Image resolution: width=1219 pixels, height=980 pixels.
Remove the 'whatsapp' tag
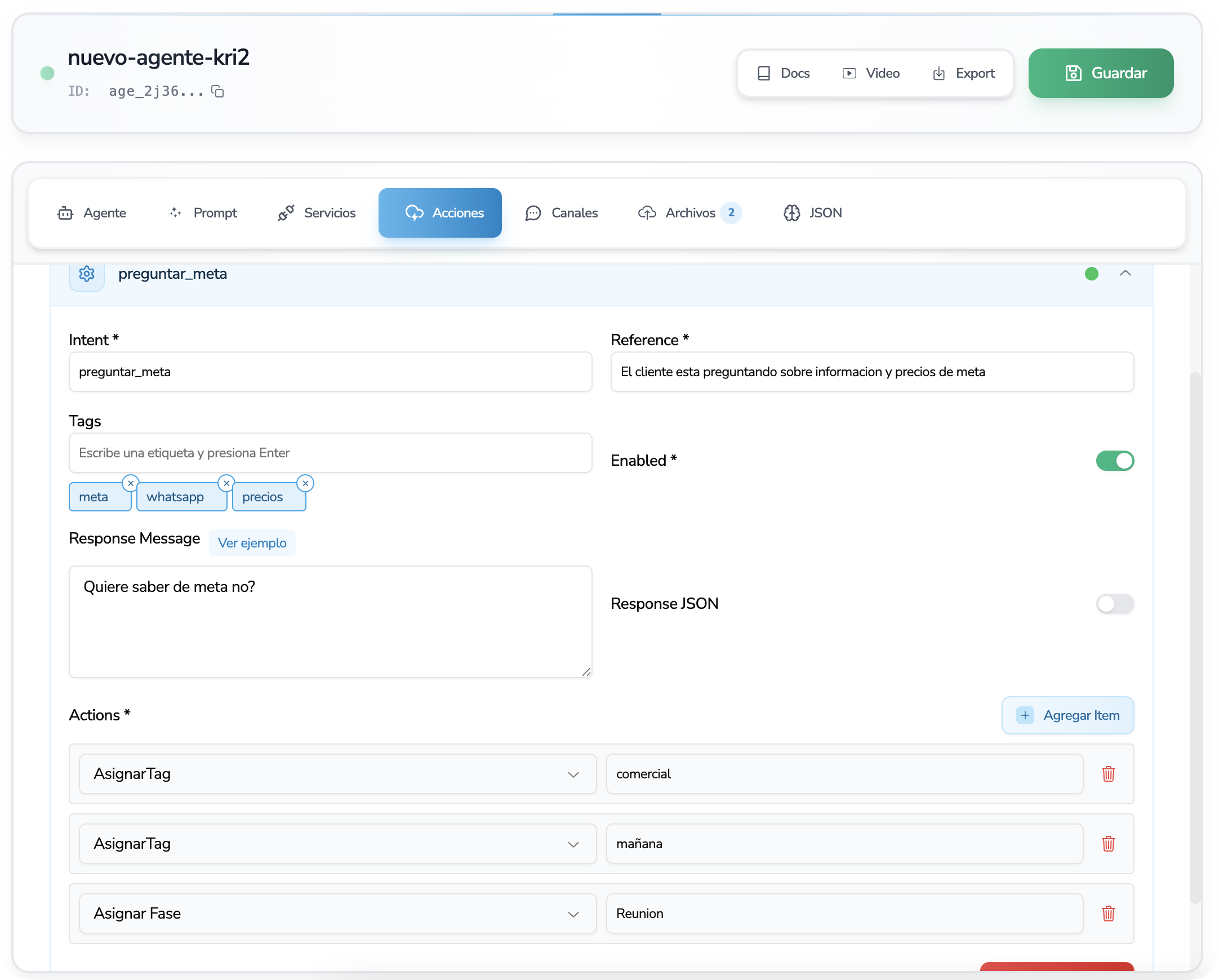[226, 483]
